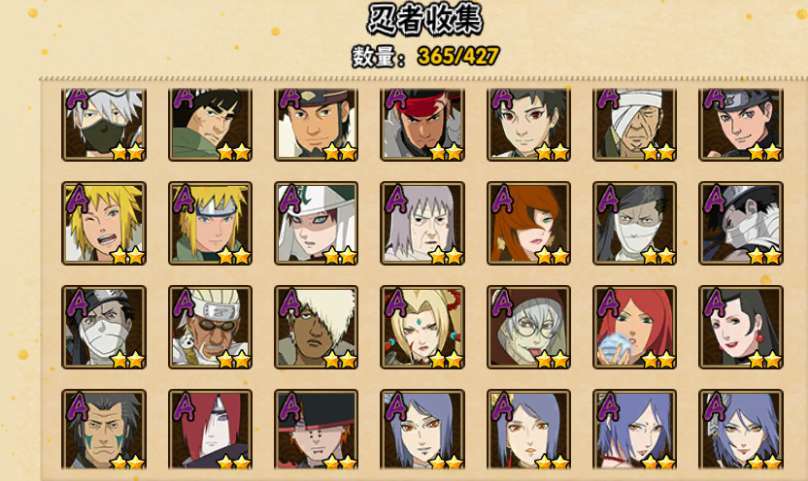Choose blonde woman with forehead diamond mark
This screenshot has width=808, height=481.
pyautogui.click(x=422, y=327)
